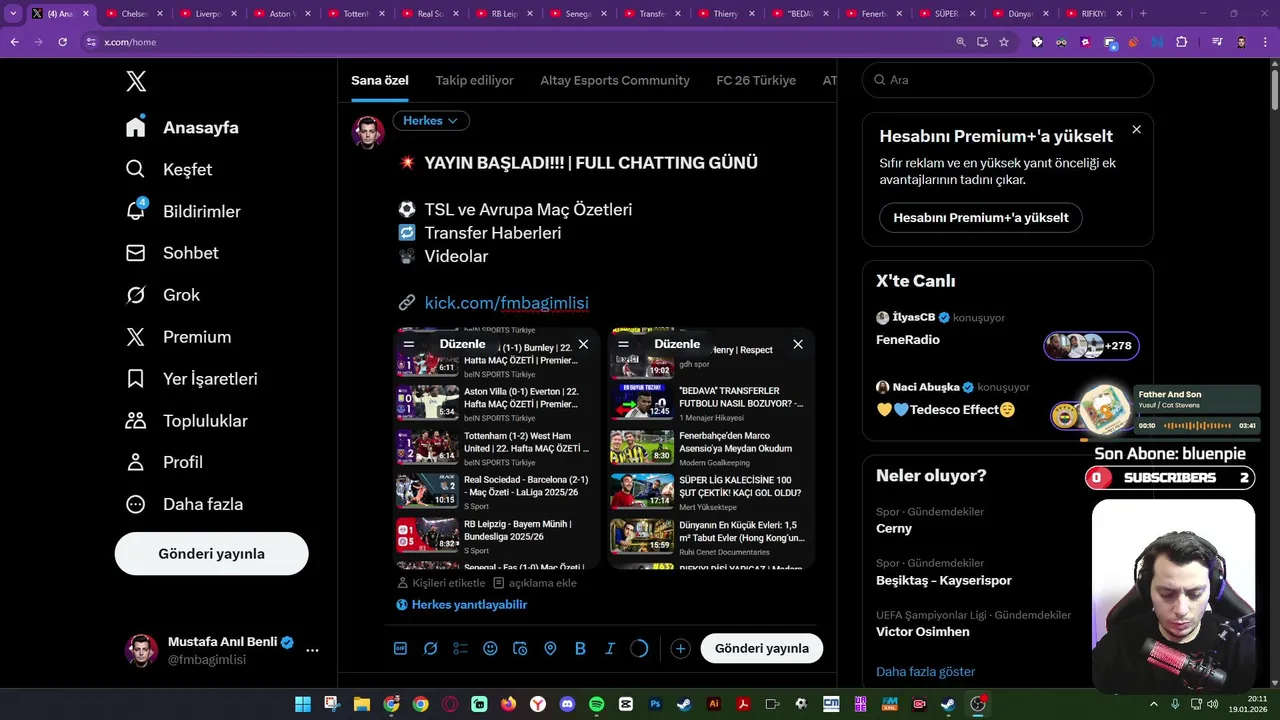Open Beşiktaş - Kayserispor trend
This screenshot has height=720, width=1280.
[x=944, y=580]
